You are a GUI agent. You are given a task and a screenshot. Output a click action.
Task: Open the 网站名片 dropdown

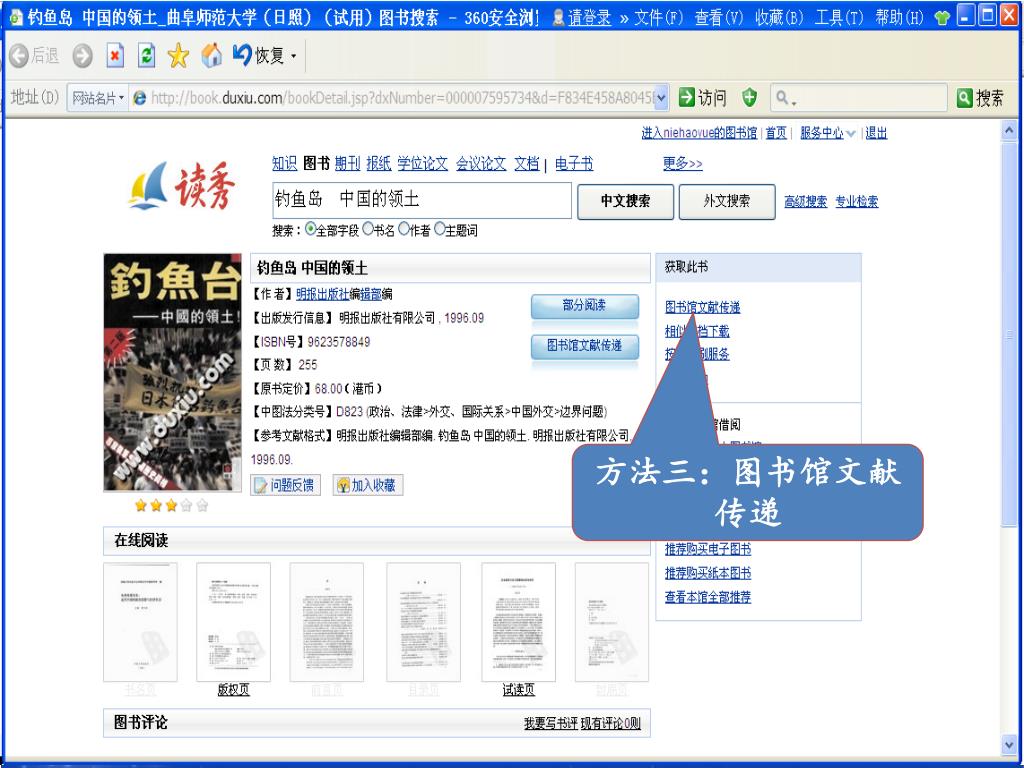point(97,98)
